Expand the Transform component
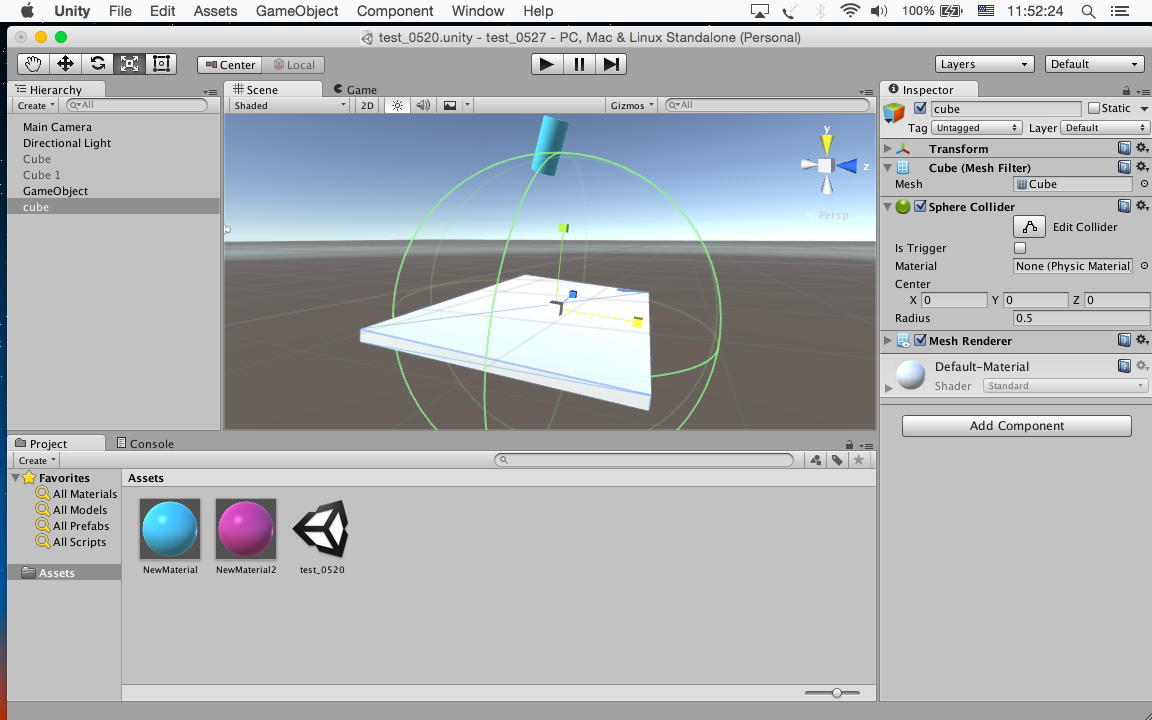Viewport: 1152px width, 720px height. tap(888, 148)
